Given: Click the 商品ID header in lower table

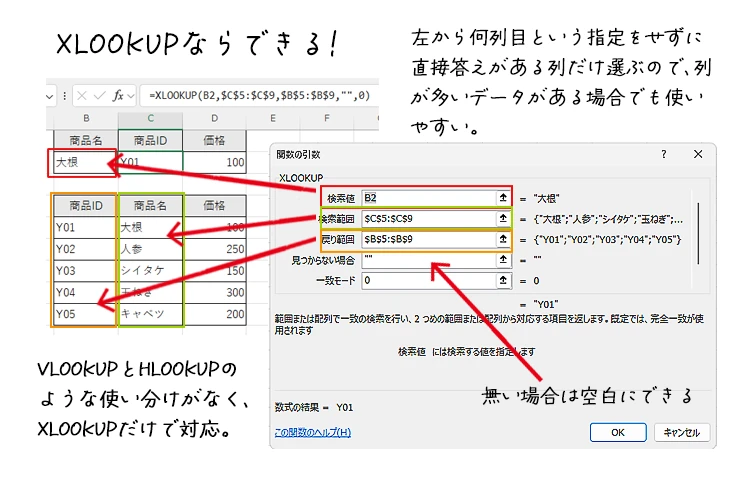Looking at the screenshot, I should (x=86, y=206).
